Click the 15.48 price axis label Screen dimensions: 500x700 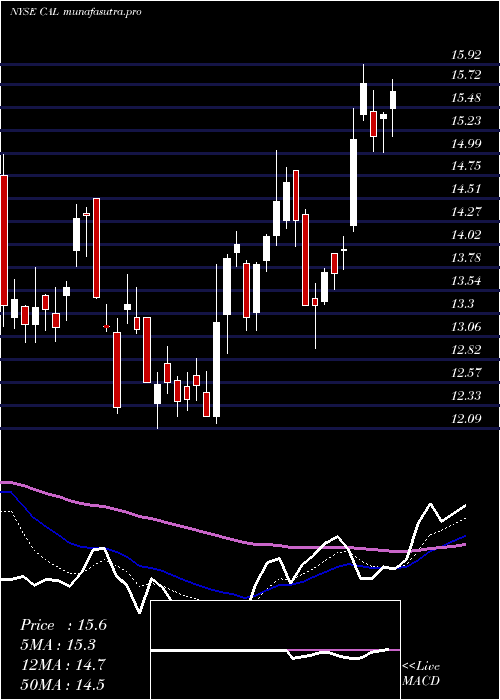(x=466, y=98)
